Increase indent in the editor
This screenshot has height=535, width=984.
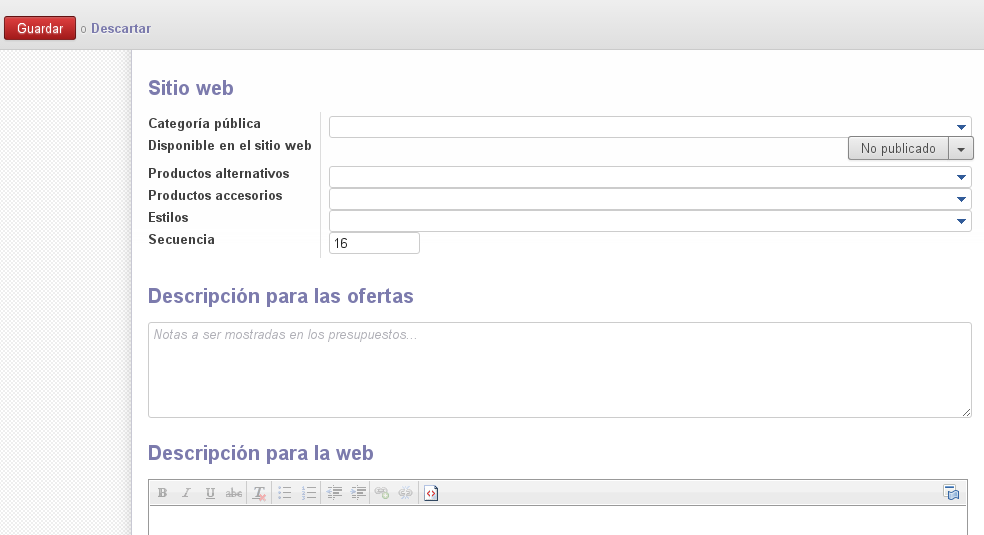coord(359,493)
